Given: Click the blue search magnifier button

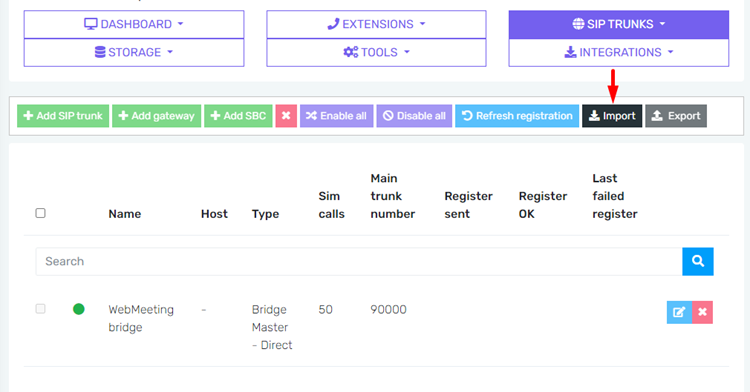Looking at the screenshot, I should pyautogui.click(x=697, y=261).
